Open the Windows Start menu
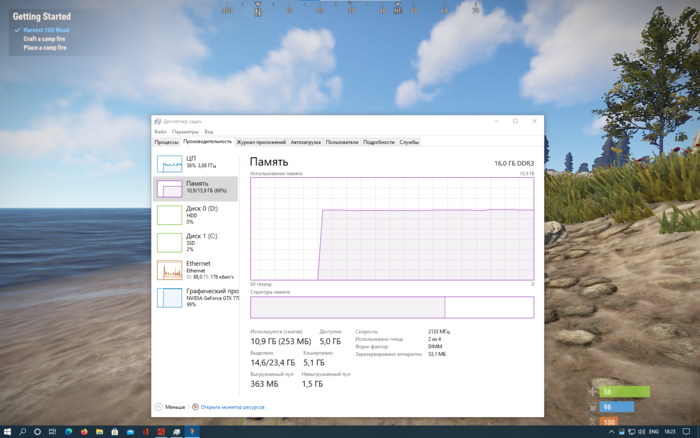The height and width of the screenshot is (438, 700). (7, 432)
